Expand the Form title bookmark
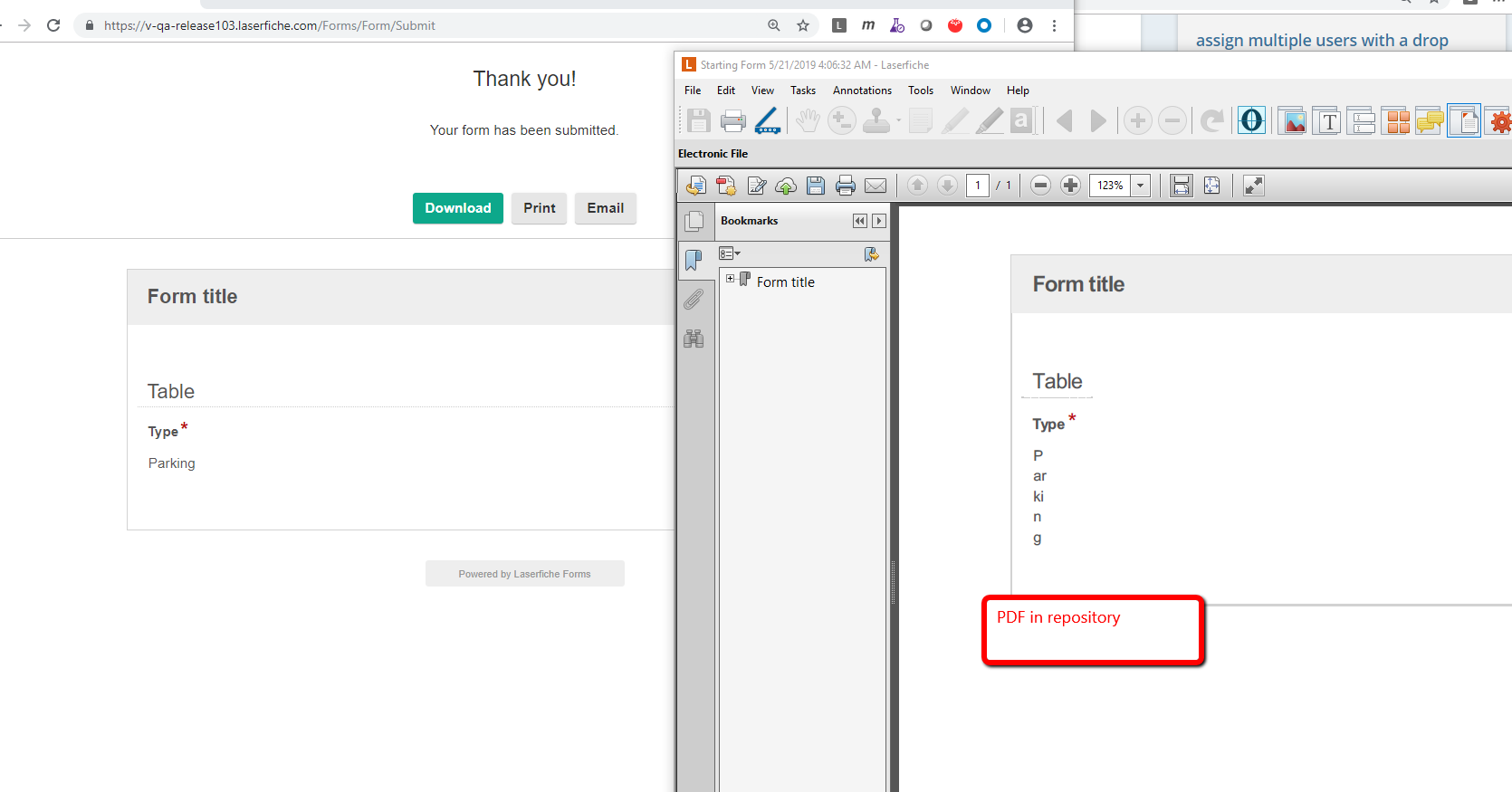This screenshot has width=1512, height=792. point(730,279)
